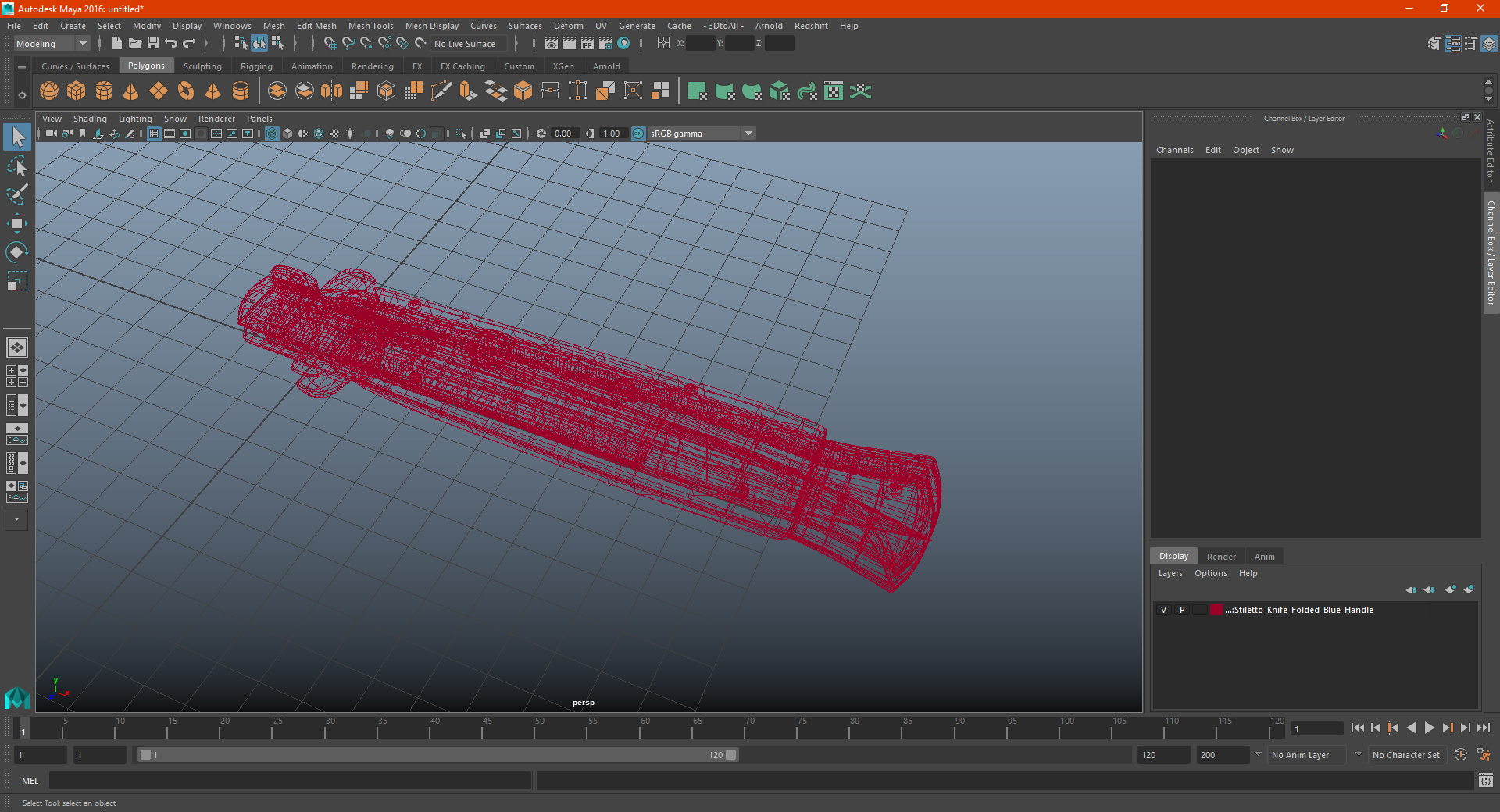Toggle wireframe shading in viewport toolbar
This screenshot has width=1500, height=812.
tap(272, 134)
